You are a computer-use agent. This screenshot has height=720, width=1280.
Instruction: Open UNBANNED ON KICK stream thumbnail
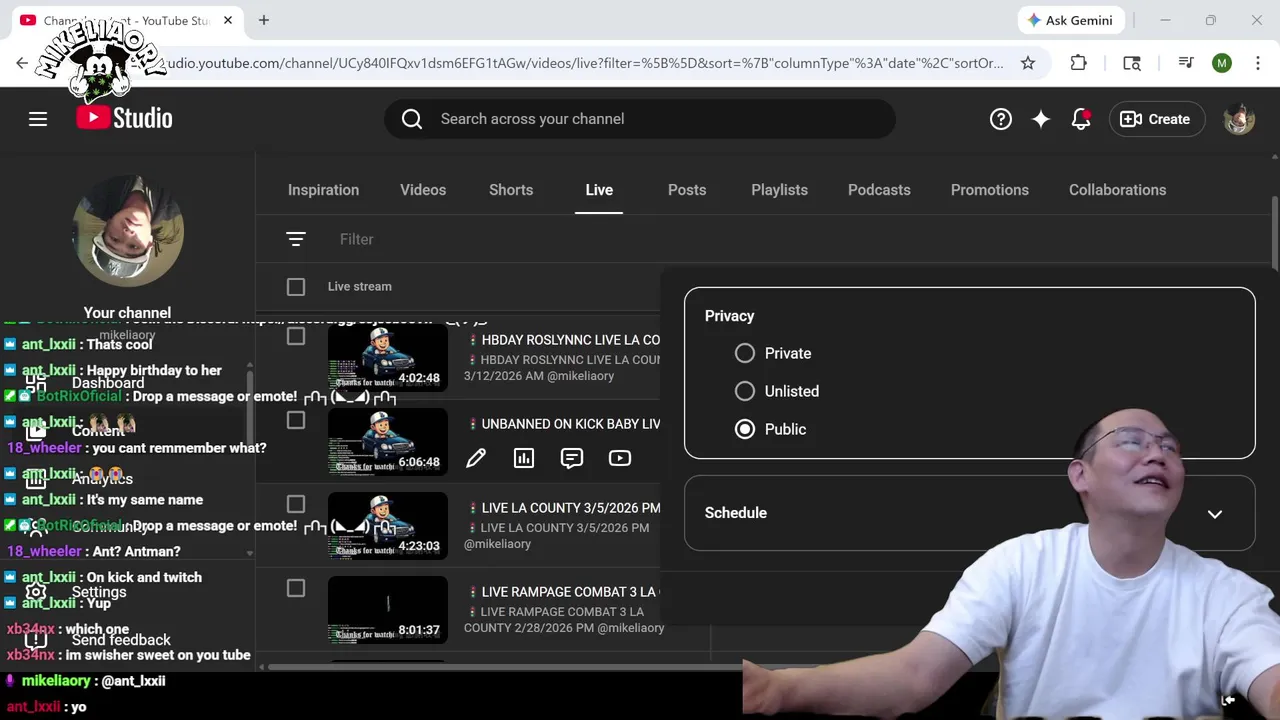tap(388, 441)
